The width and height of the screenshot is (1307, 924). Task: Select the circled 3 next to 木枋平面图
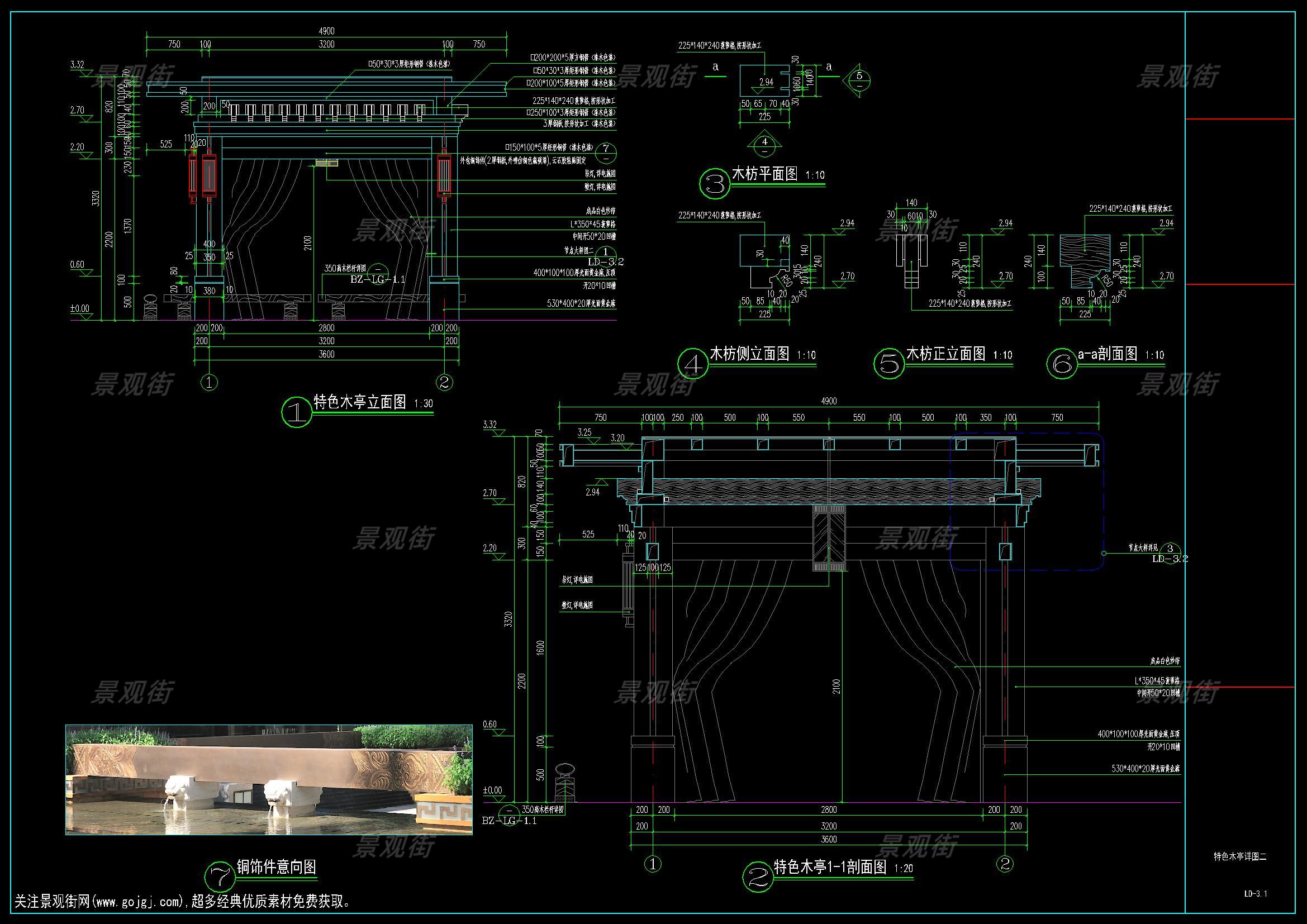pyautogui.click(x=715, y=184)
